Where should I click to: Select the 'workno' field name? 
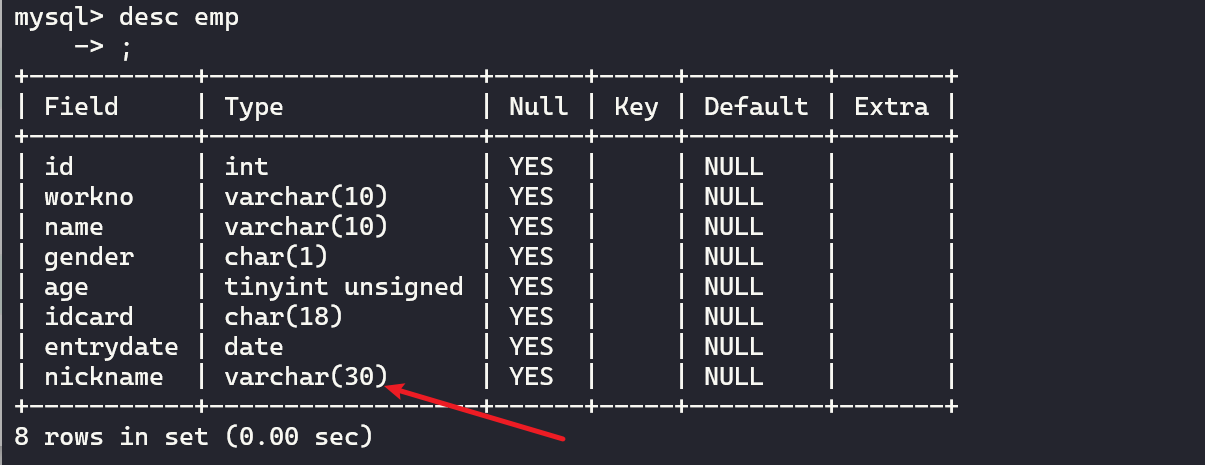click(89, 197)
